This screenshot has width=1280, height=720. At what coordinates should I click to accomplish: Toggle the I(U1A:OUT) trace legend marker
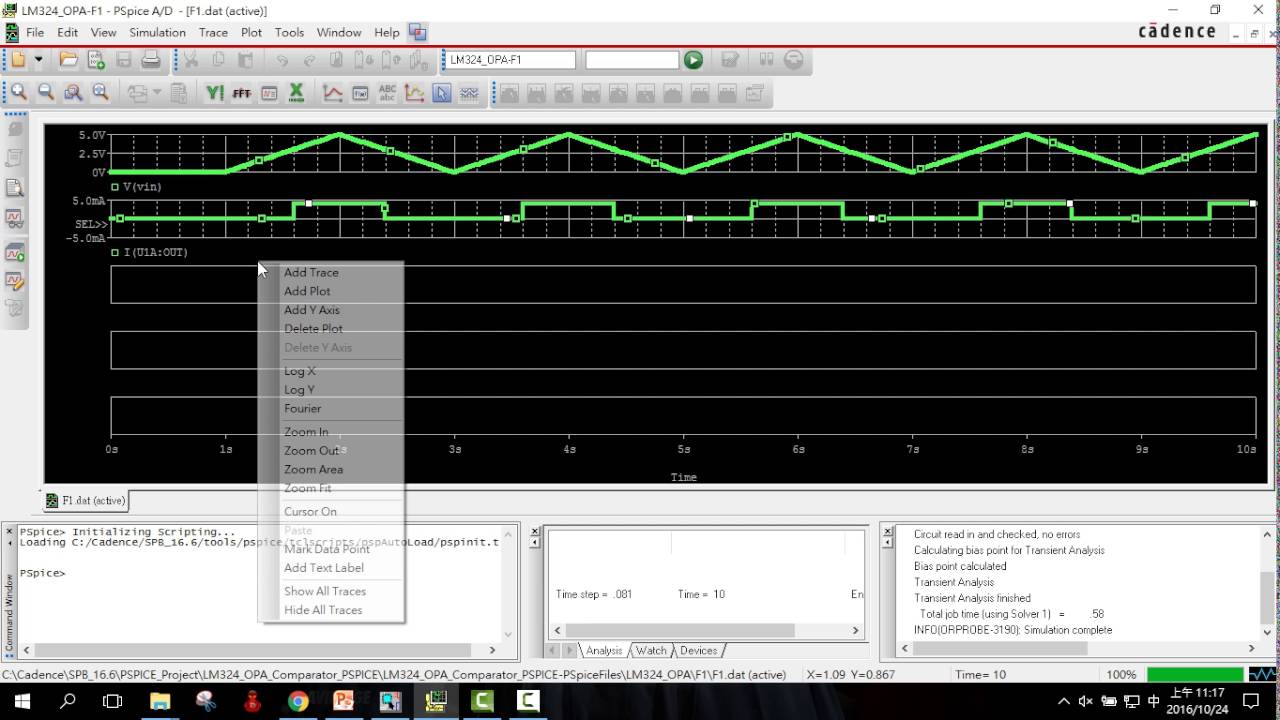point(115,252)
